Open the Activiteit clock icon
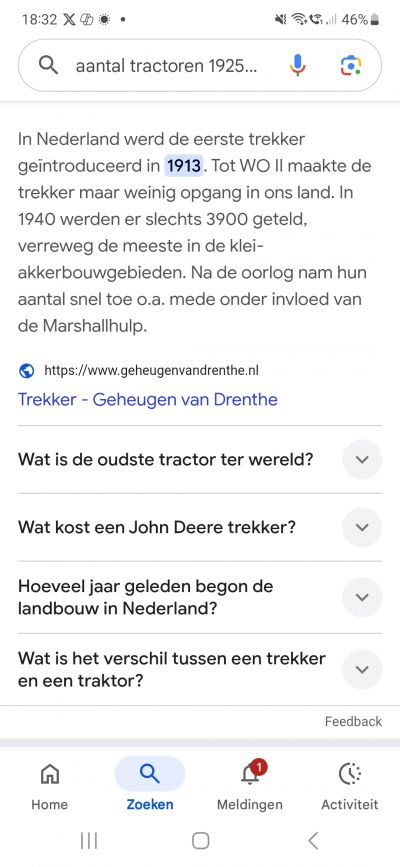 point(350,774)
